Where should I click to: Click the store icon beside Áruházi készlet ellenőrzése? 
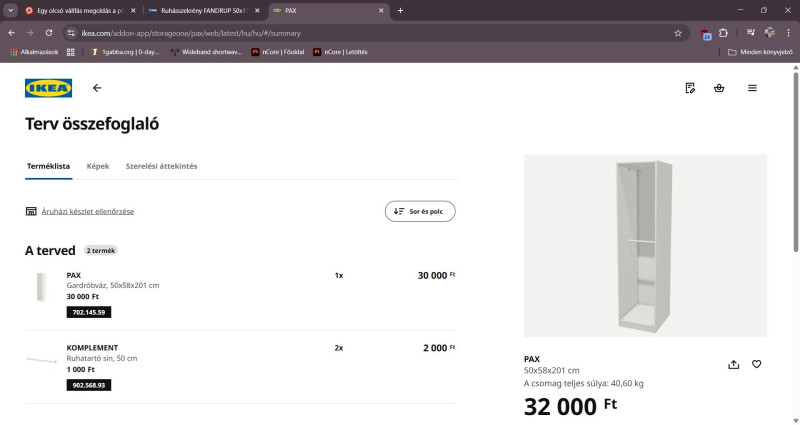click(31, 211)
